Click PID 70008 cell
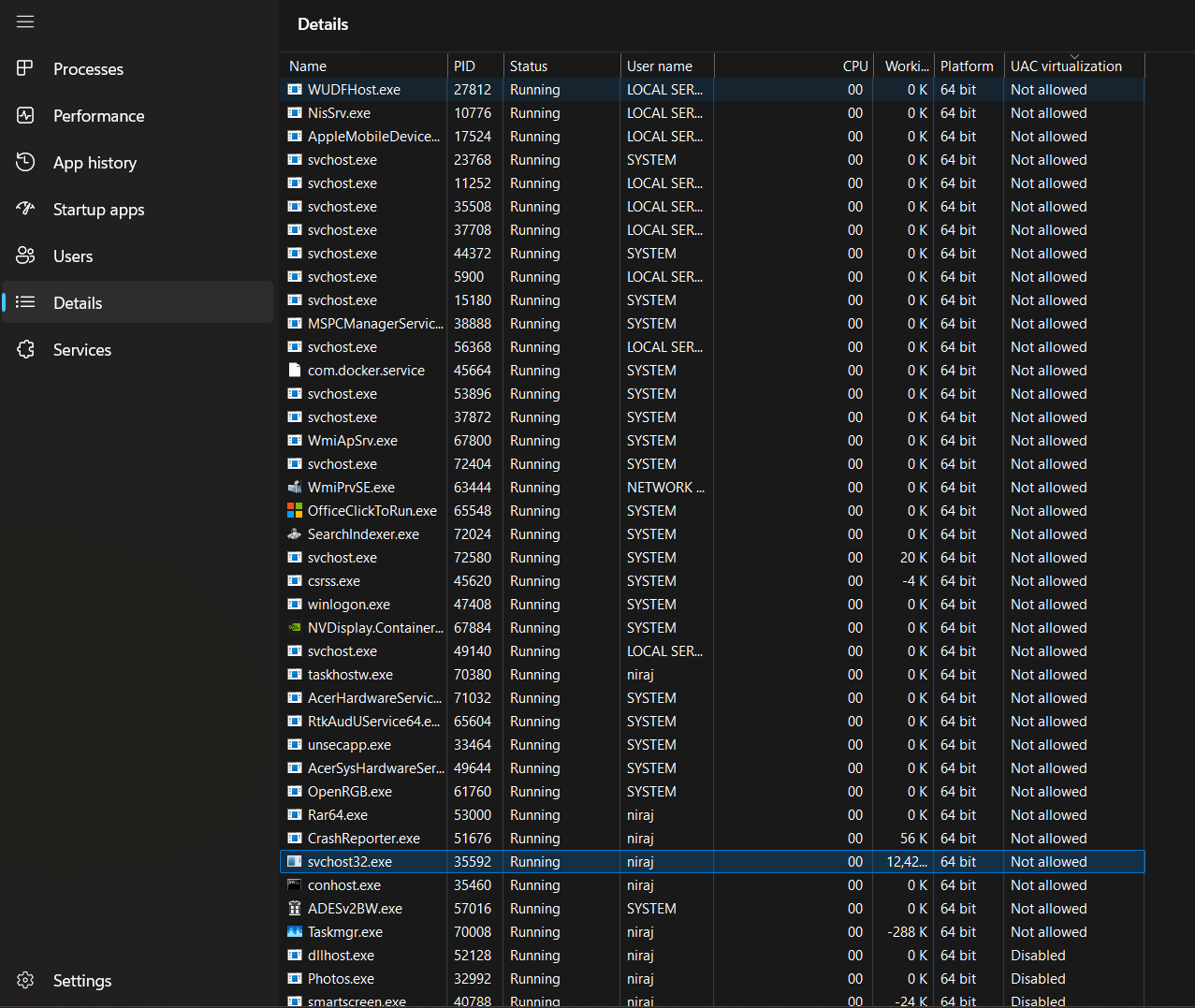Viewport: 1195px width, 1008px height. pos(473,932)
